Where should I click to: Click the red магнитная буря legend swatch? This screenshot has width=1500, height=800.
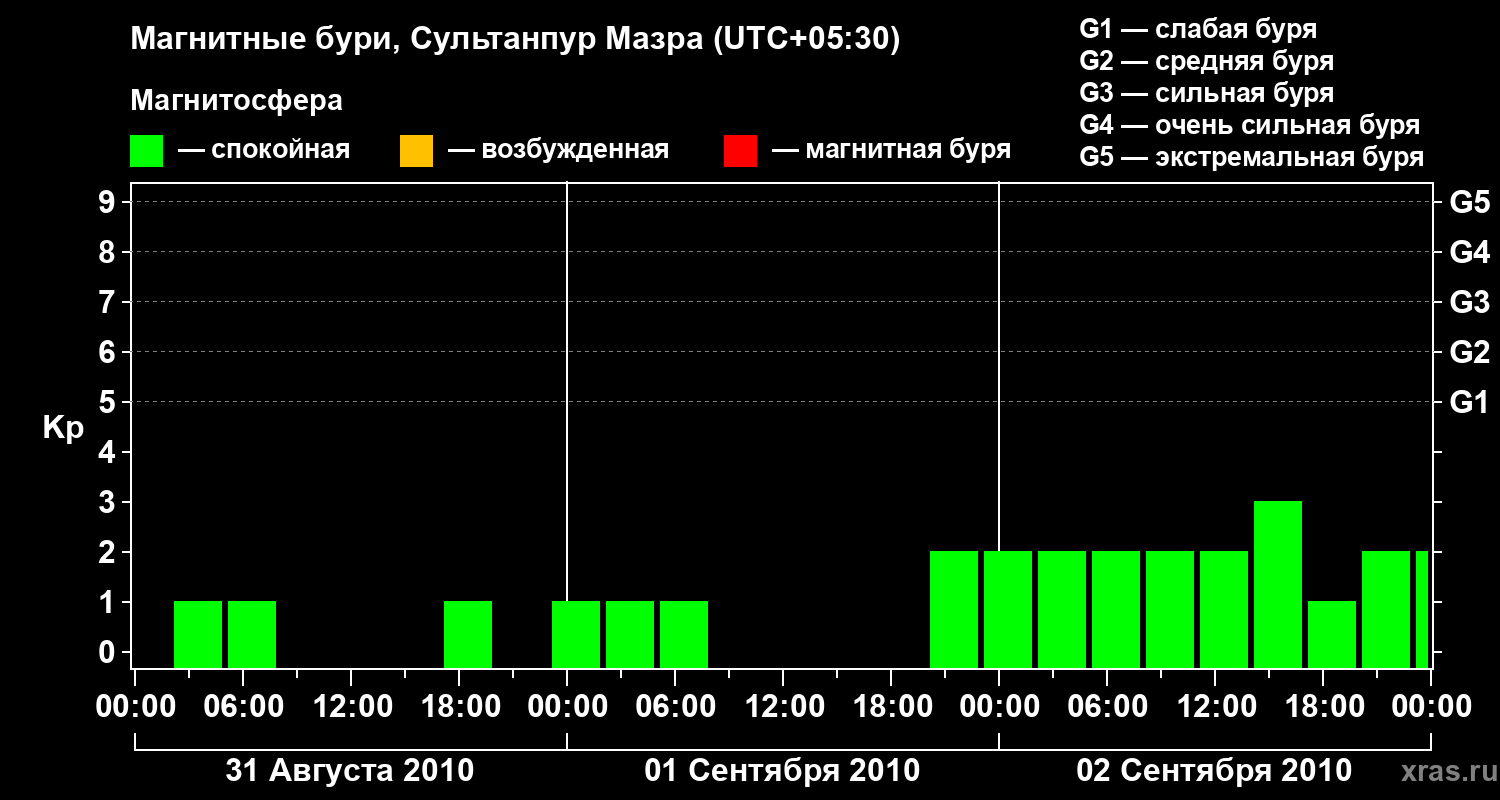pos(740,151)
